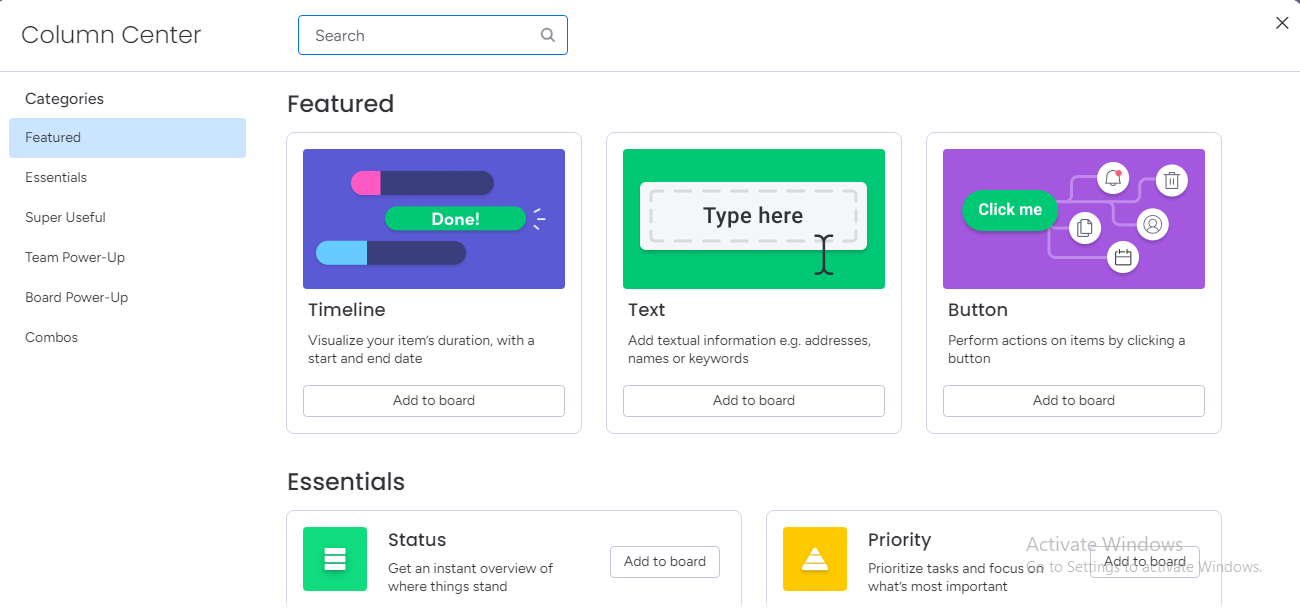Add the Timeline column to board
1300x609 pixels.
[434, 401]
